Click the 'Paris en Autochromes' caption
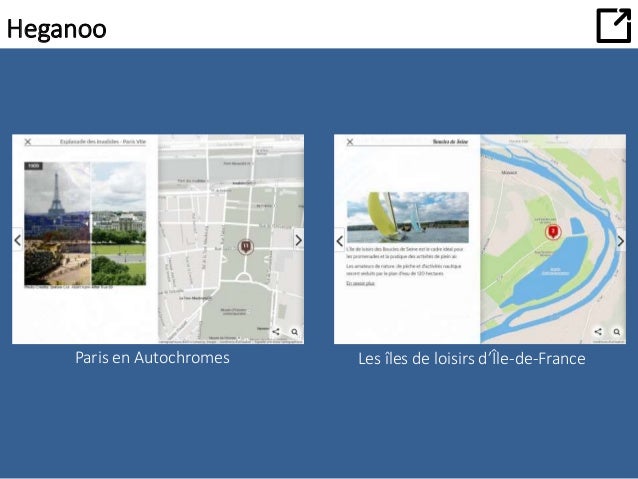638x479 pixels. (x=152, y=358)
